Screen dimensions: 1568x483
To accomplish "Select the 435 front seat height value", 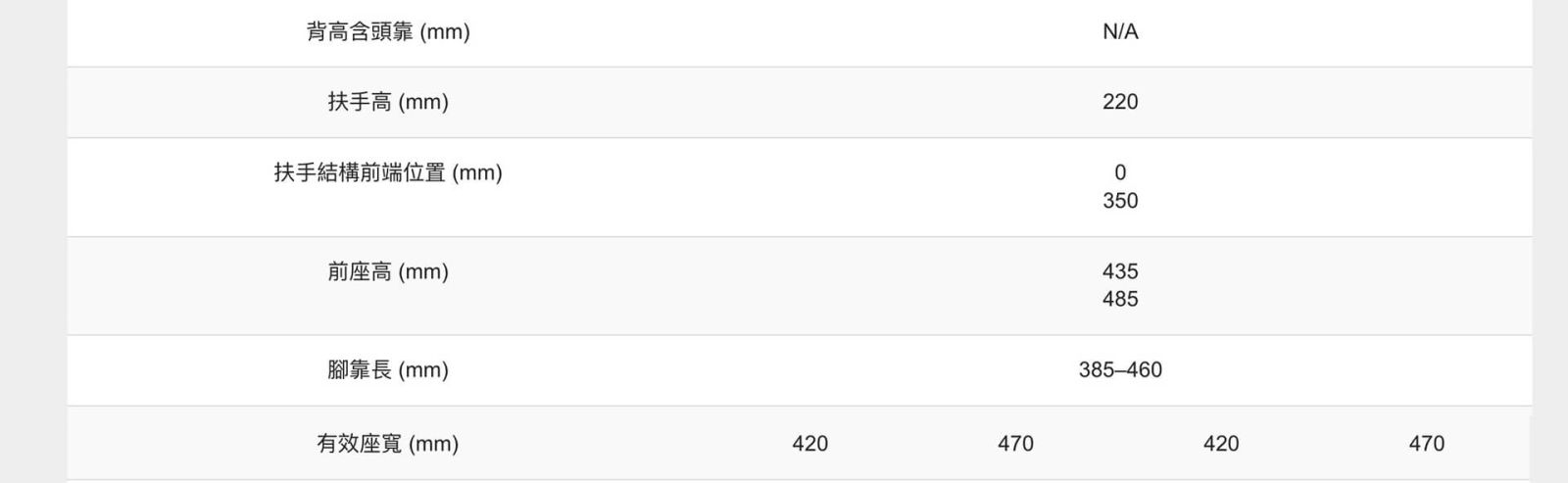I will pos(1120,271).
